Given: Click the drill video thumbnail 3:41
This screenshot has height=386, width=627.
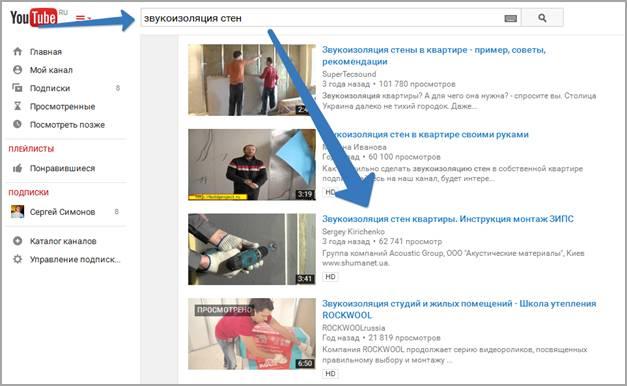Looking at the screenshot, I should click(x=252, y=249).
